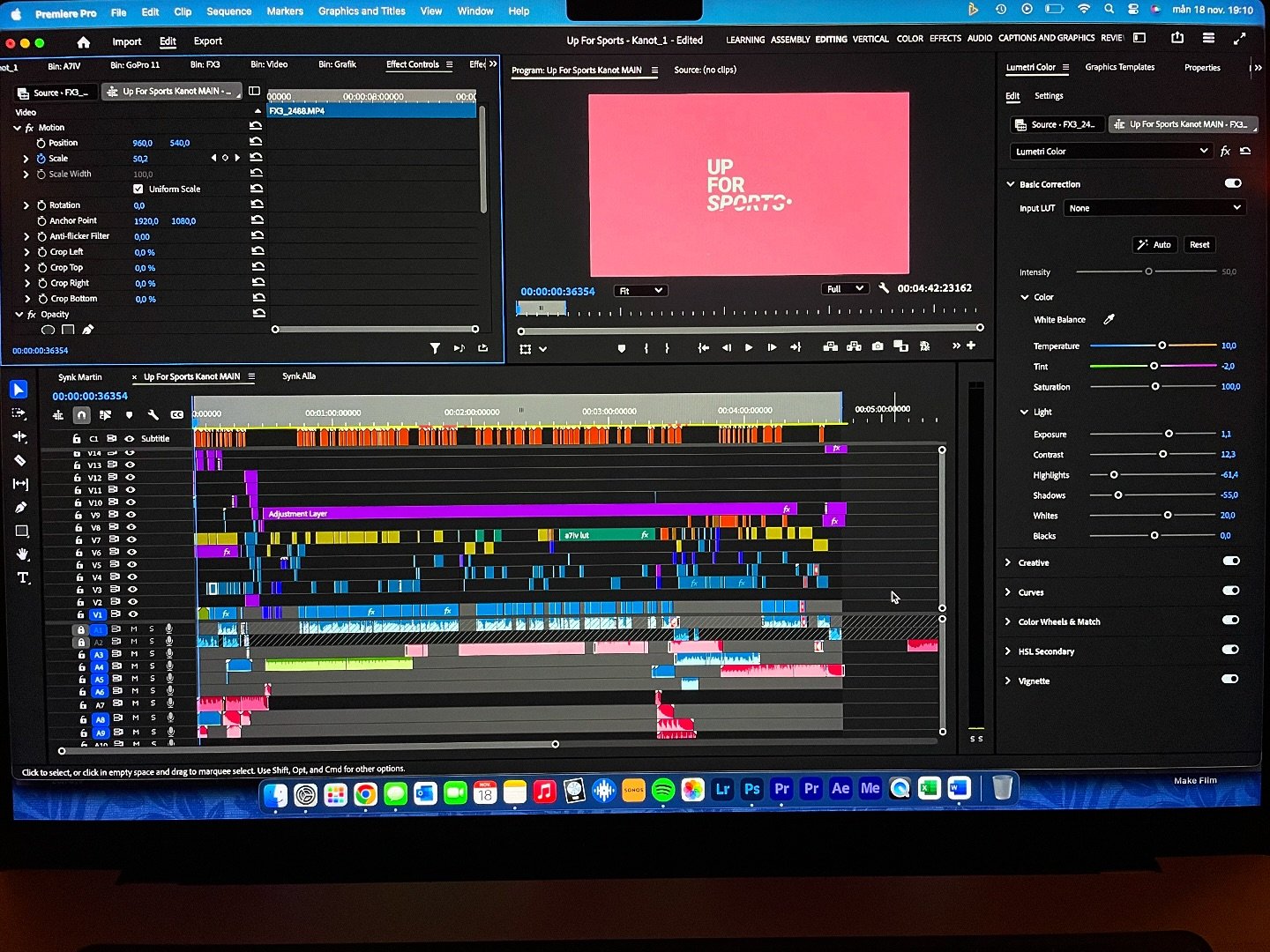
Task: Open Input LUT dropdown
Action: coord(1154,208)
